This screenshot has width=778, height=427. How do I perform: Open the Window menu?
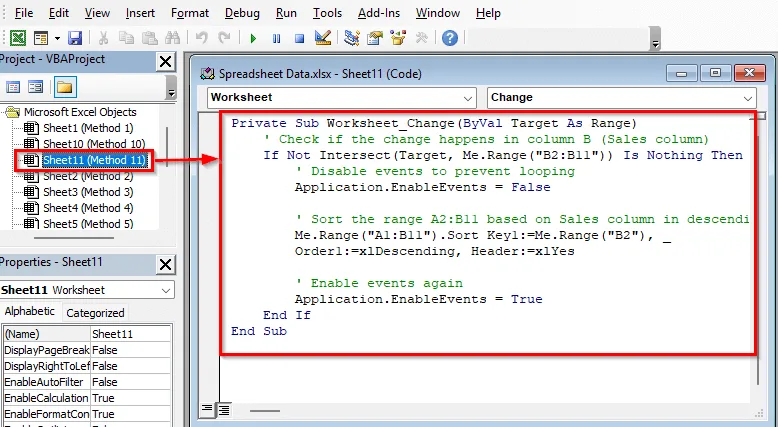click(438, 13)
